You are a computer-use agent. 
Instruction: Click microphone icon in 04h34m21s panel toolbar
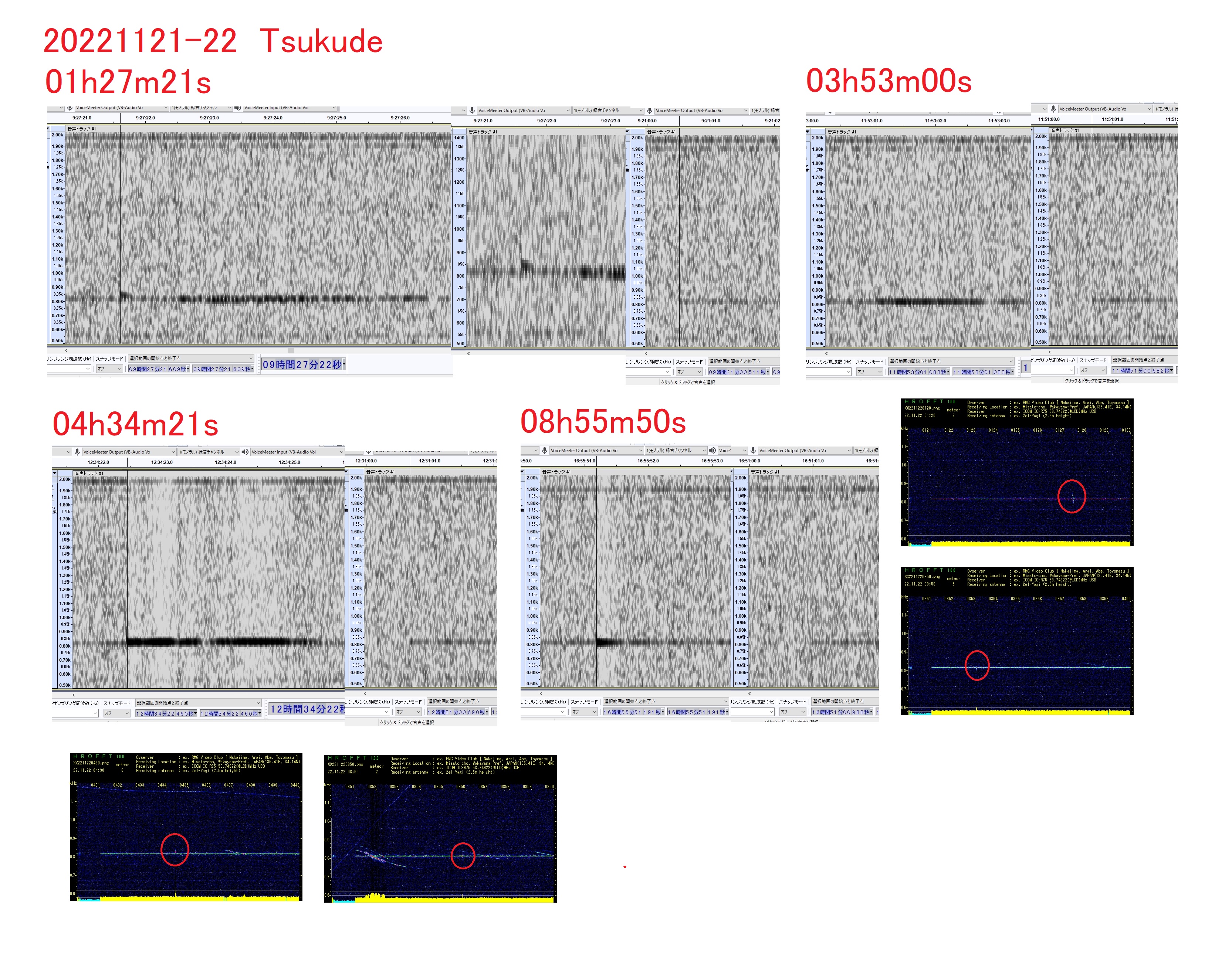tap(77, 452)
